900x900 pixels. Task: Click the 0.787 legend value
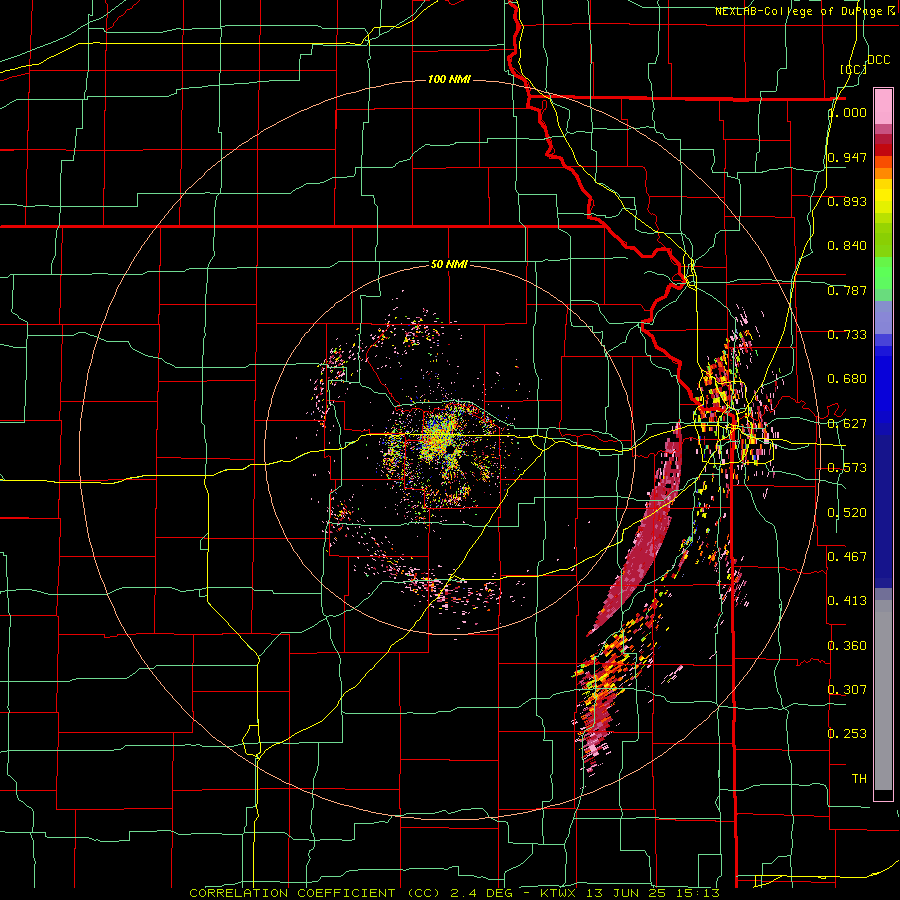pyautogui.click(x=847, y=290)
